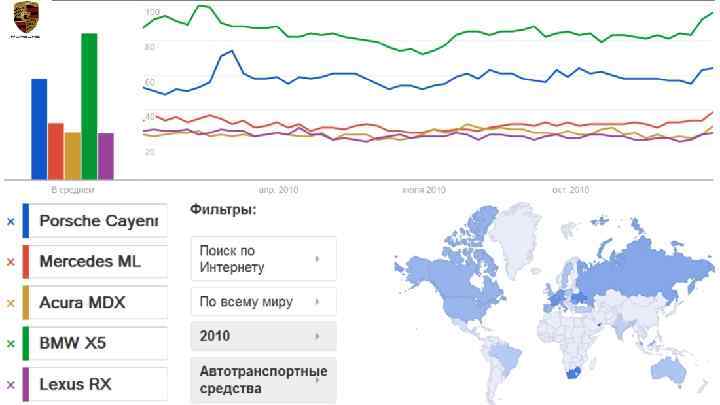Image resolution: width=720 pixels, height=405 pixels.
Task: Remove Lexus RX term with purple X
Action: point(11,384)
